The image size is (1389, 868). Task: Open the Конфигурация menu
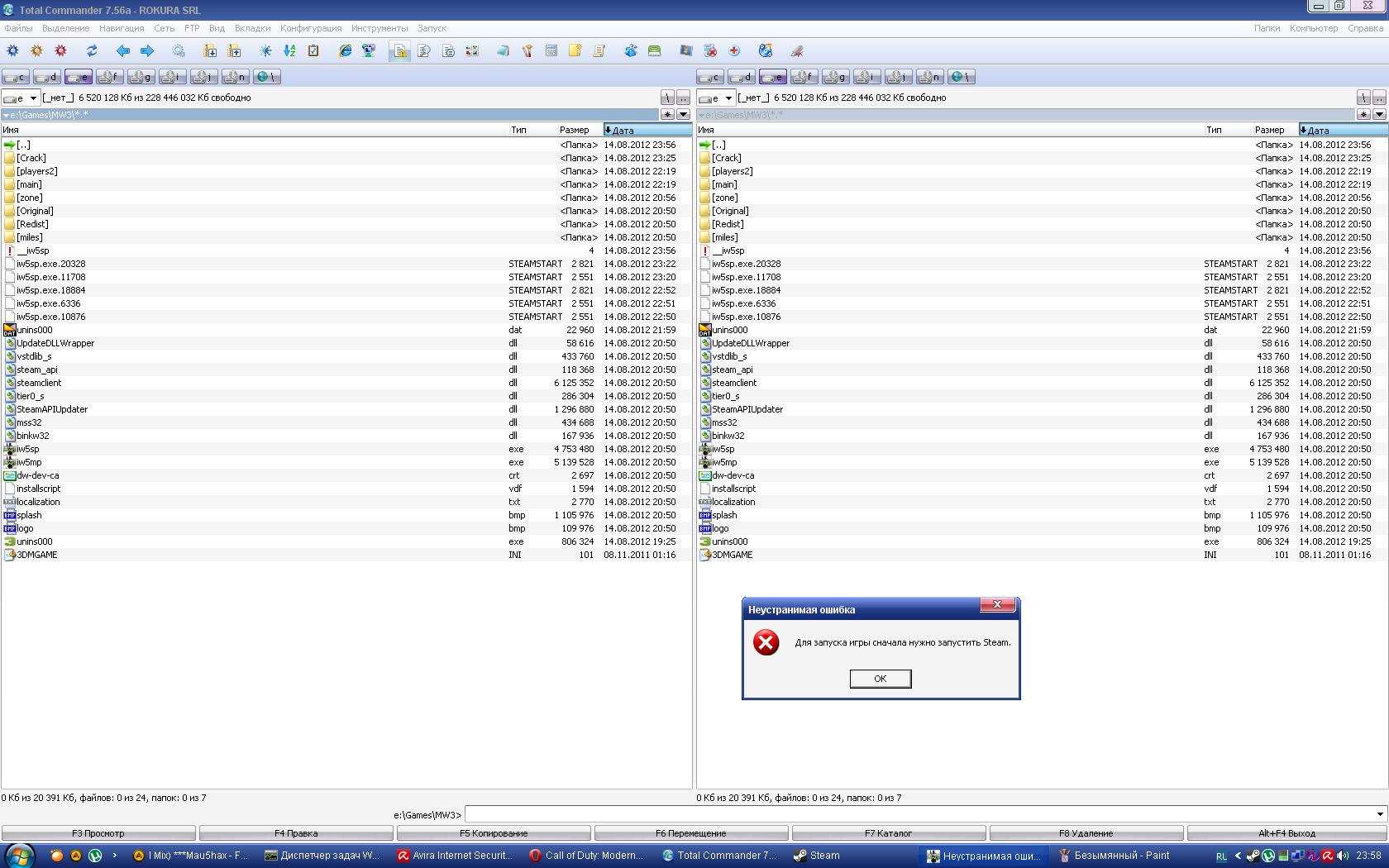310,28
